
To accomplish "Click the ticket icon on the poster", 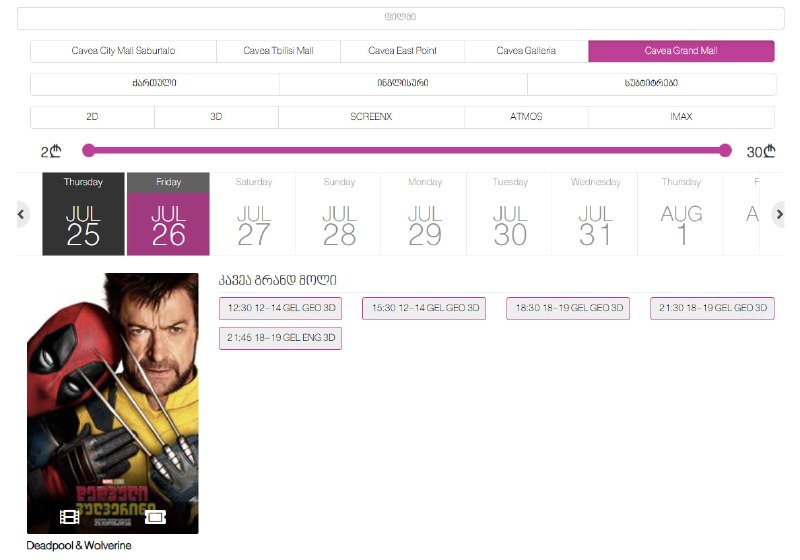I will [155, 517].
